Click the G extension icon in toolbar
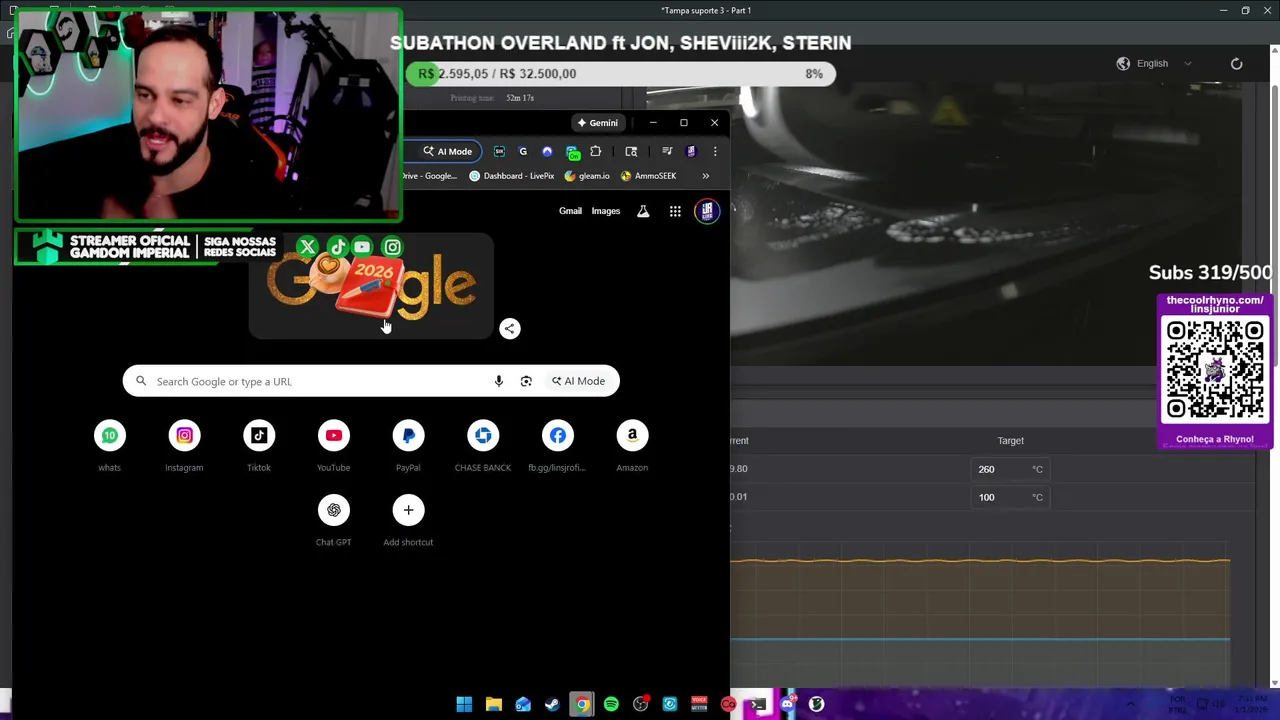1280x720 pixels. [523, 152]
